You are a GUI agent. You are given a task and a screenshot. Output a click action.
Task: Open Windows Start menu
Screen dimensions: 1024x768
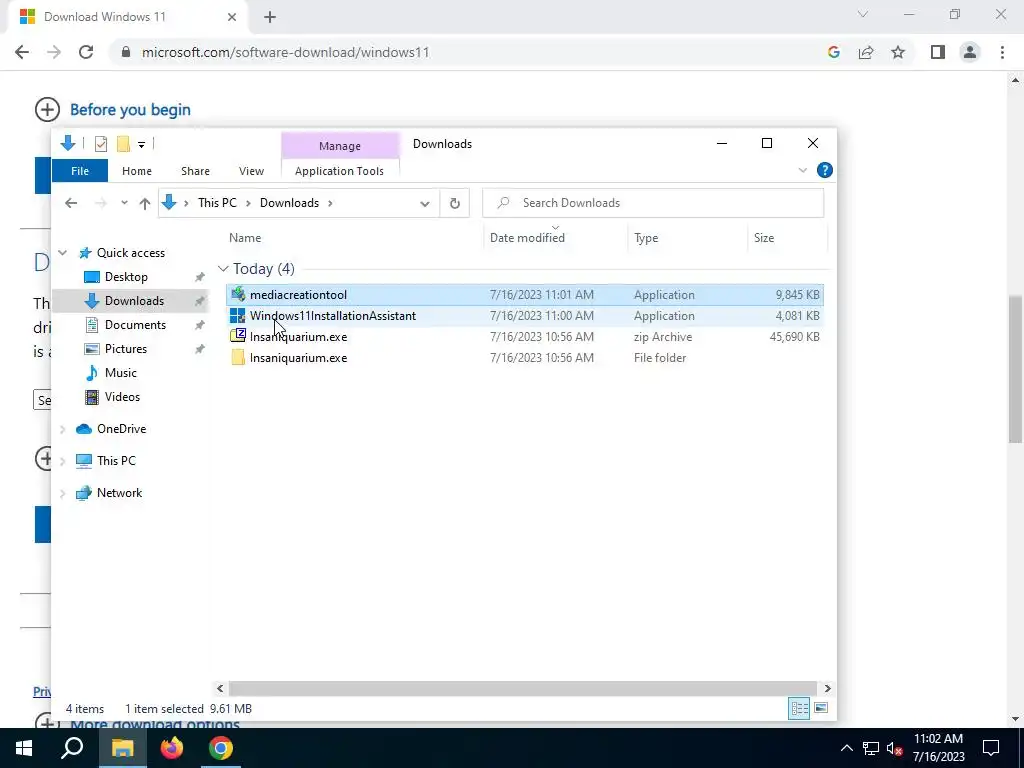point(24,748)
